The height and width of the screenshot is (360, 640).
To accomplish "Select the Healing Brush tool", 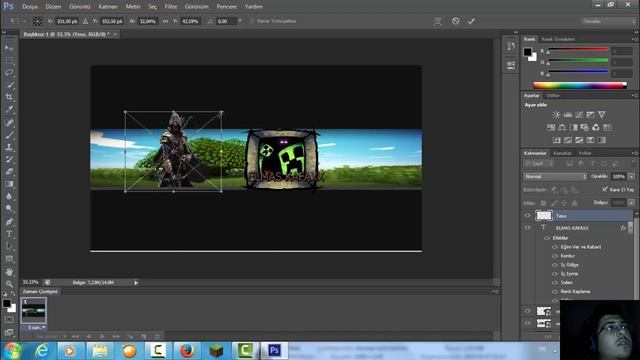I will pos(9,122).
